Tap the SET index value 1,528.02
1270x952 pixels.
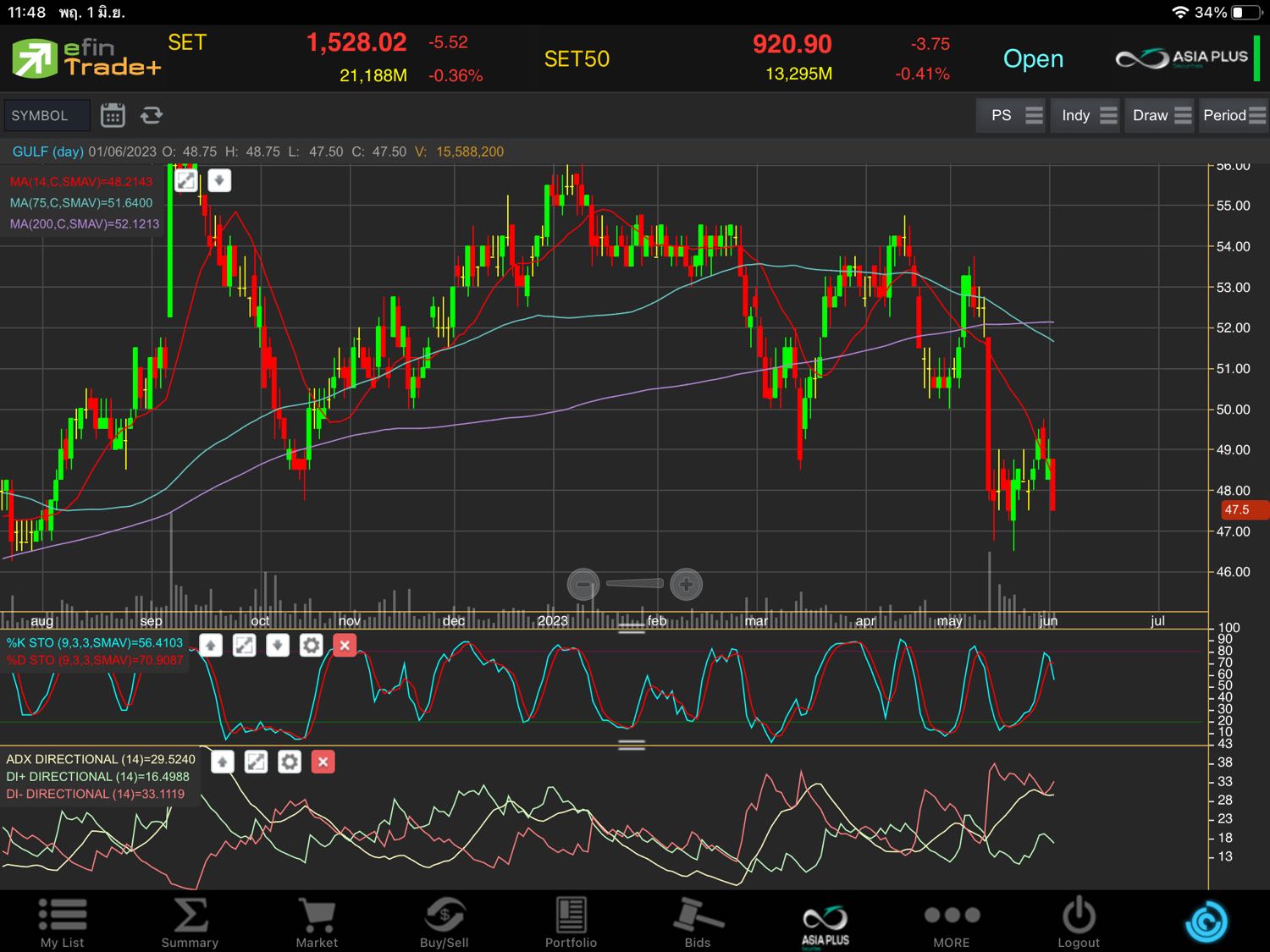[356, 42]
